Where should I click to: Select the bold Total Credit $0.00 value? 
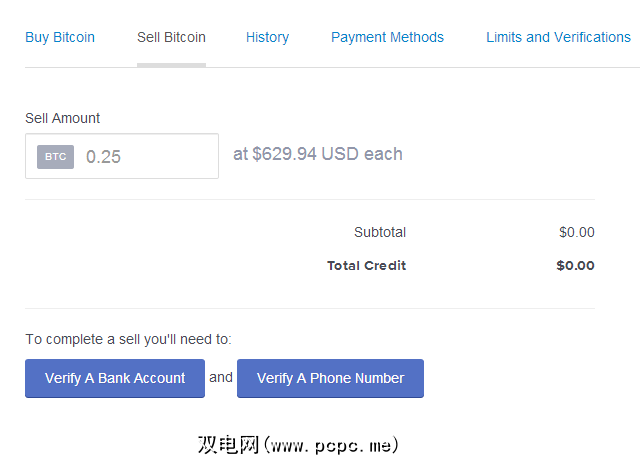click(x=575, y=266)
